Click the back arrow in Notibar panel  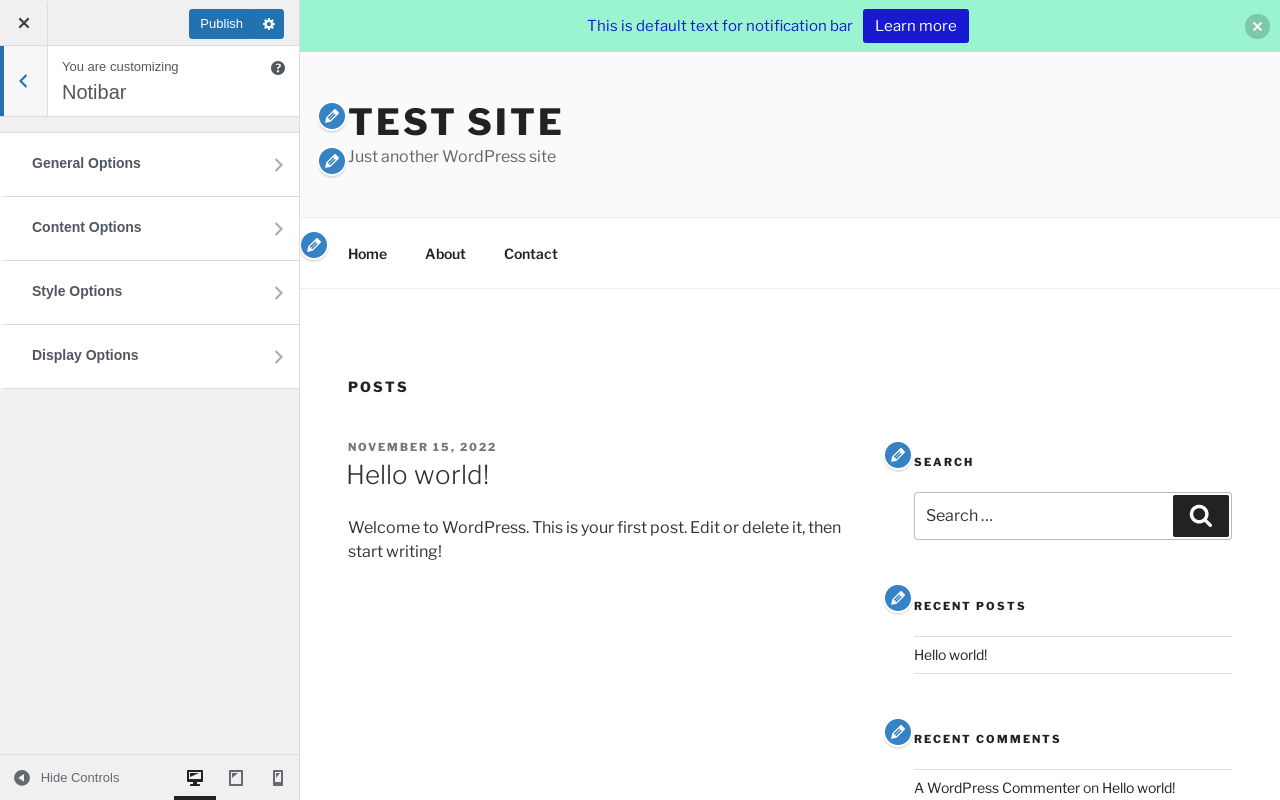(x=24, y=81)
